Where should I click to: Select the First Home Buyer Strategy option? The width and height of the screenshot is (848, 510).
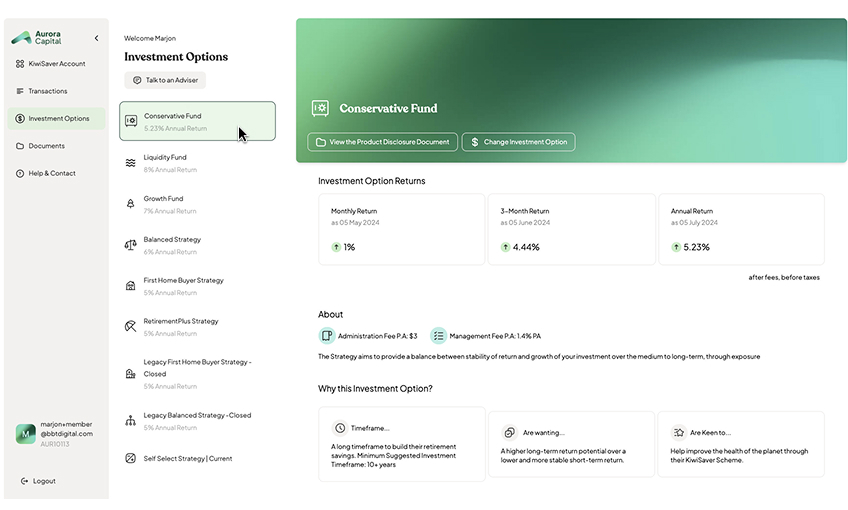197,286
